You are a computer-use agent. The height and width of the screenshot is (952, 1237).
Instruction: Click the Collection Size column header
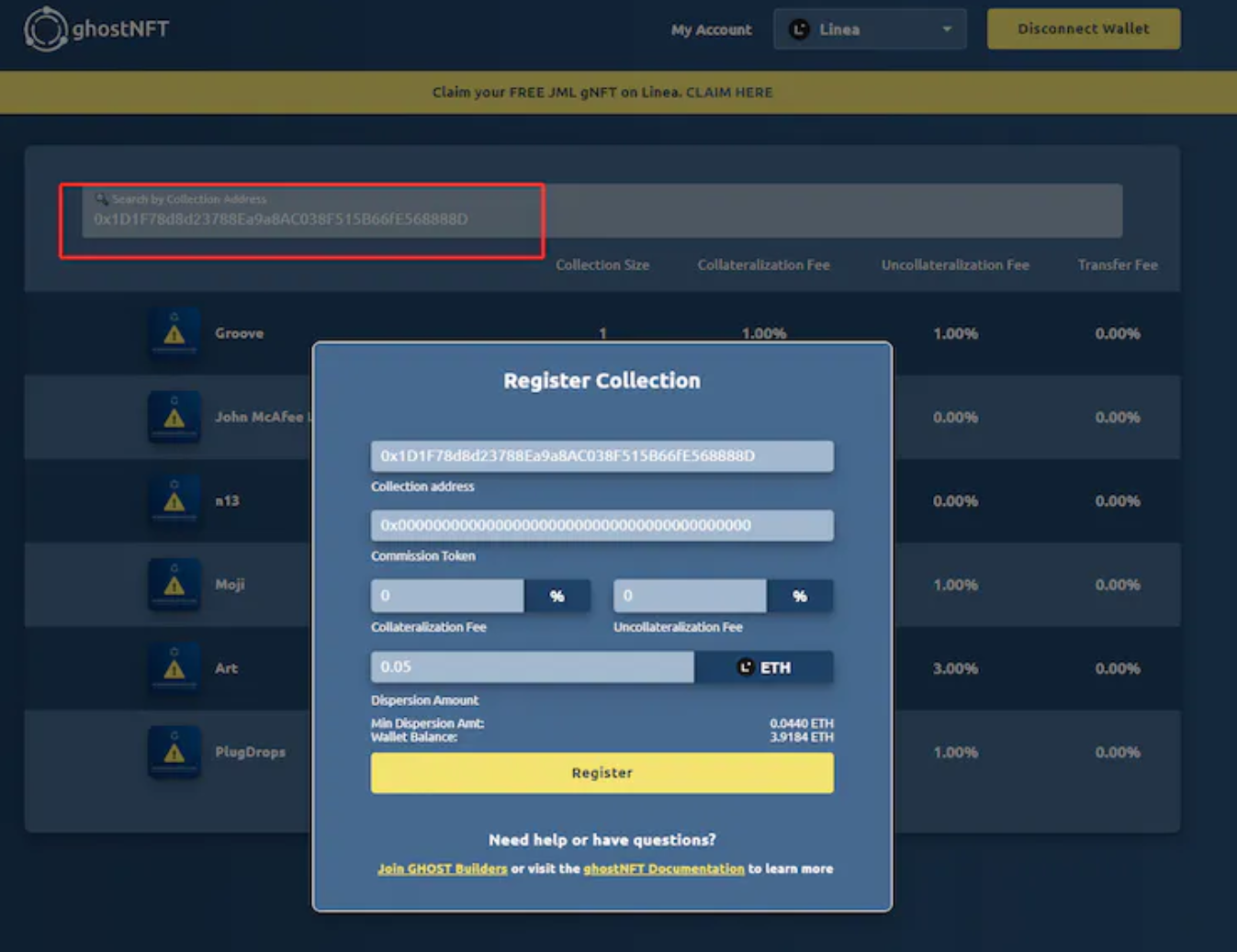click(602, 264)
